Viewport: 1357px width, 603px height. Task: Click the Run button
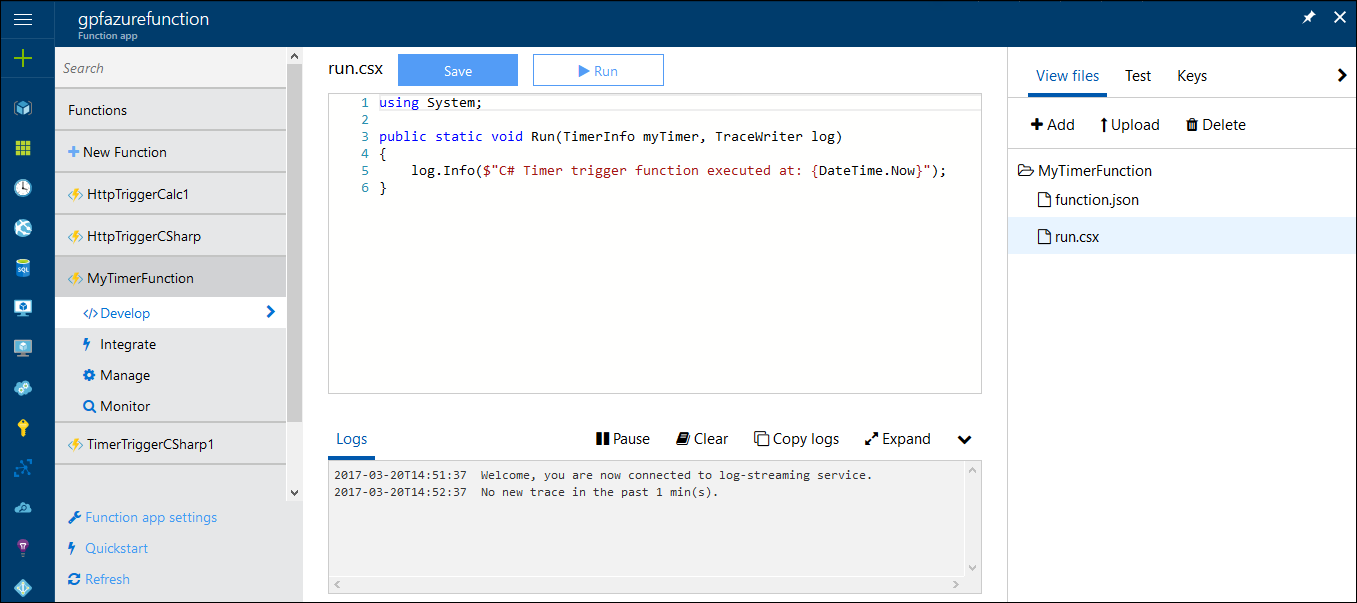[x=598, y=70]
